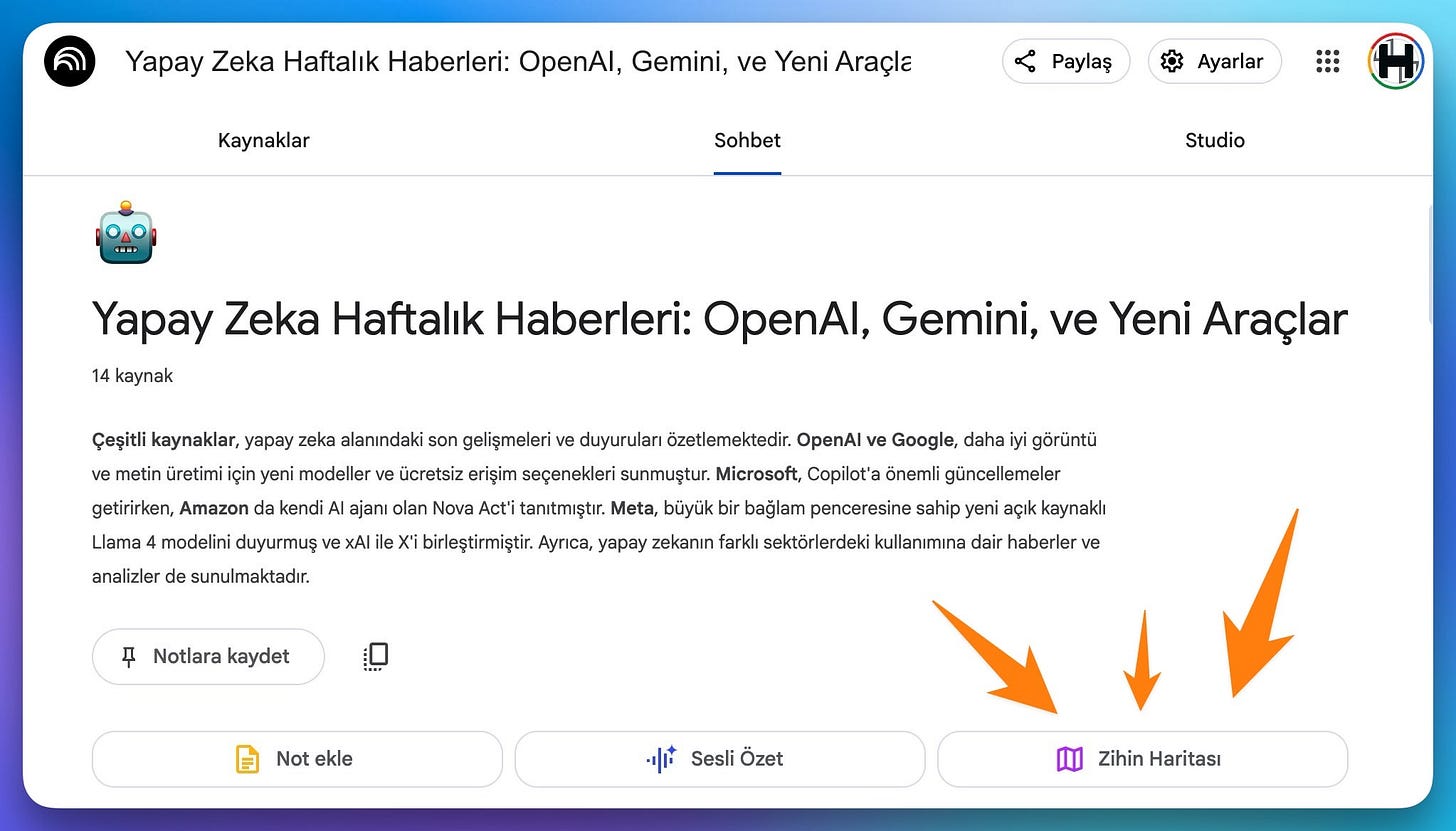
Task: Generate a Sesli Özet audio overview
Action: [720, 759]
